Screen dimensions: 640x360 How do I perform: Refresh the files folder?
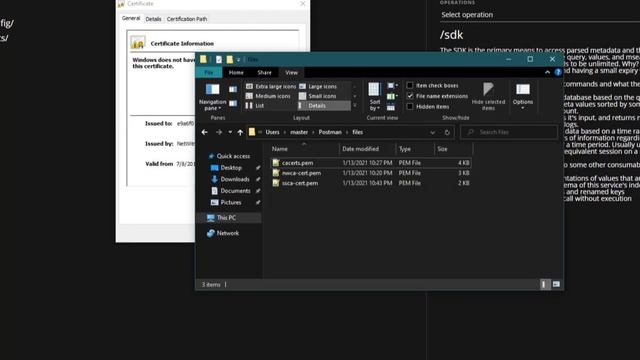(x=447, y=132)
